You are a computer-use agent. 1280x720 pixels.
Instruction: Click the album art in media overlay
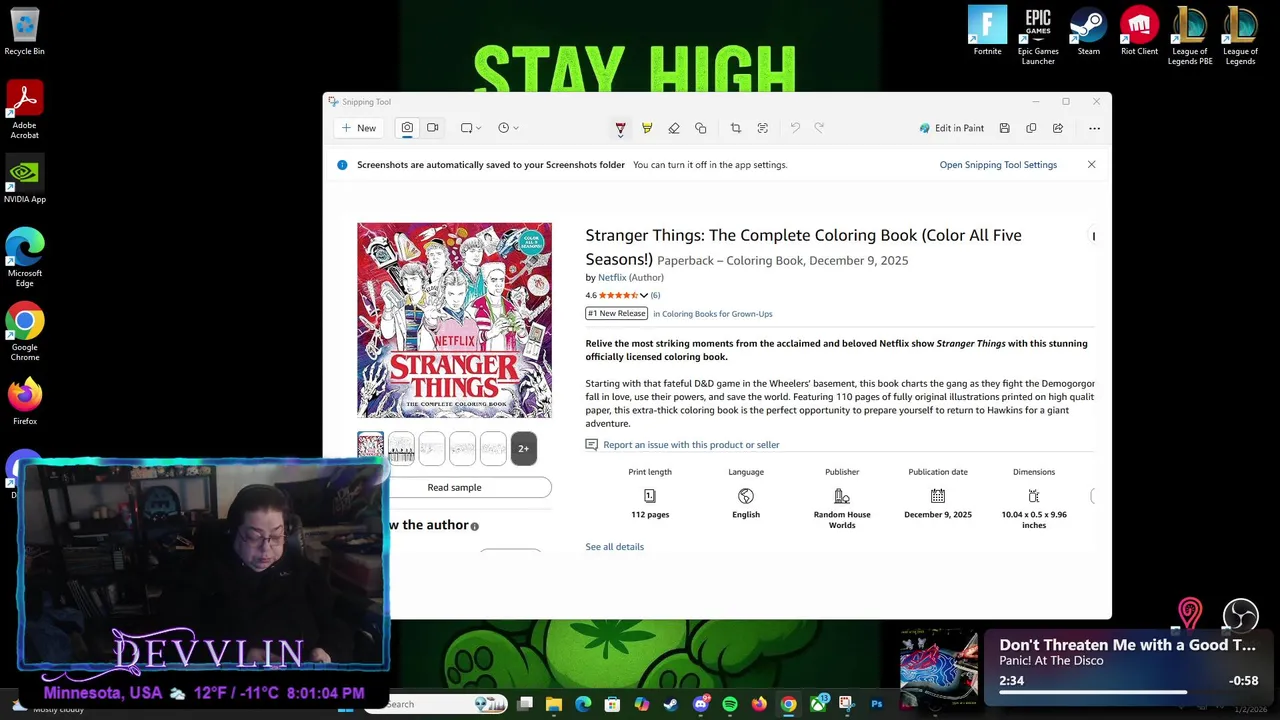939,669
